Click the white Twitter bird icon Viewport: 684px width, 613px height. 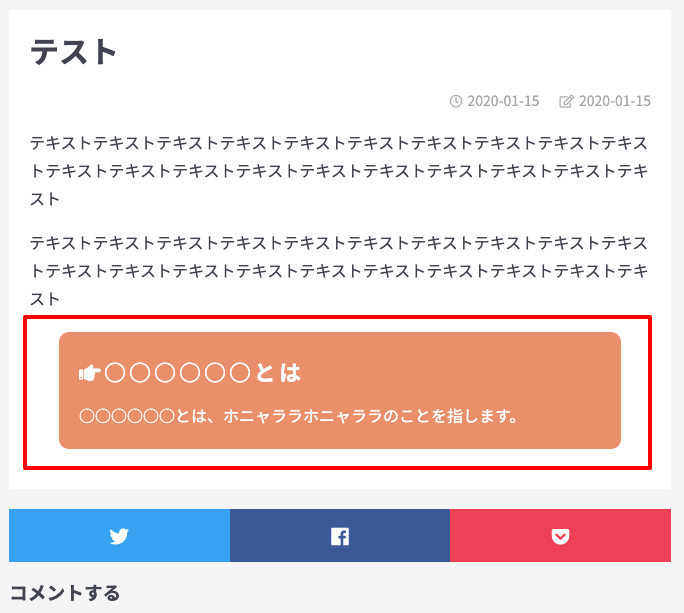click(119, 536)
